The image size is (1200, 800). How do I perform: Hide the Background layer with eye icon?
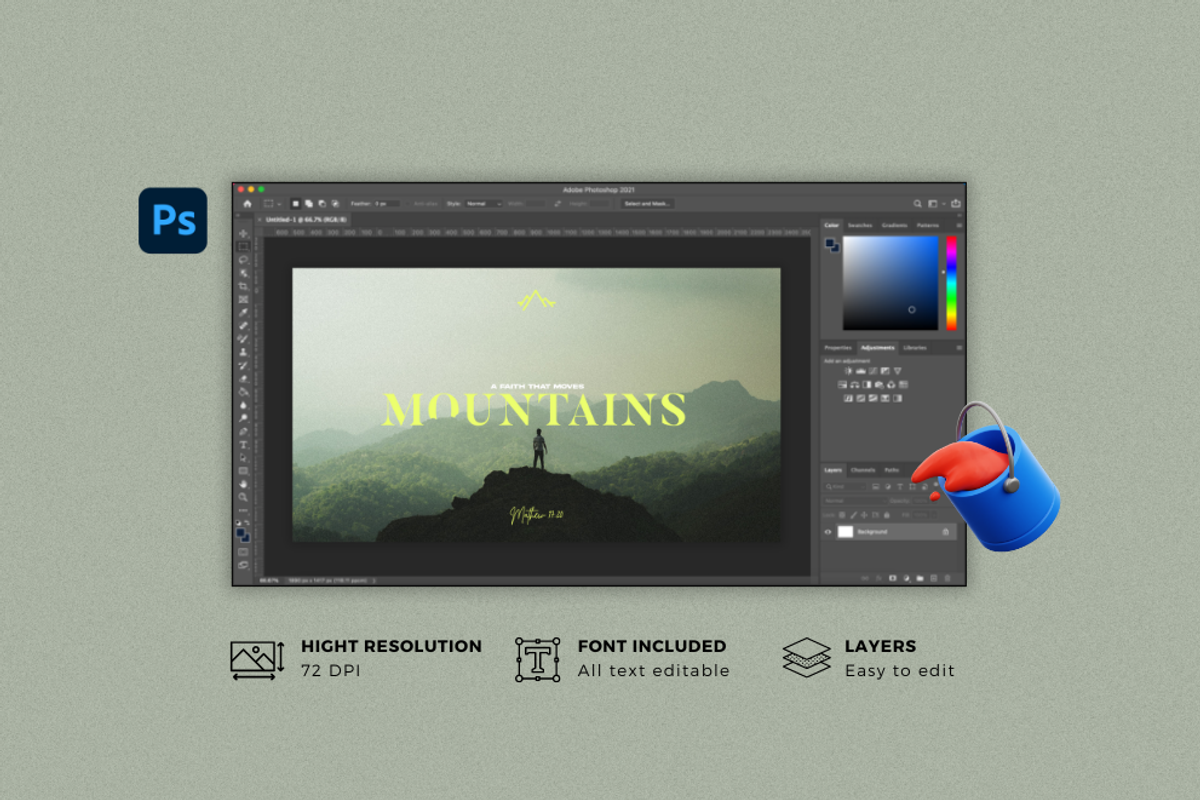(828, 532)
